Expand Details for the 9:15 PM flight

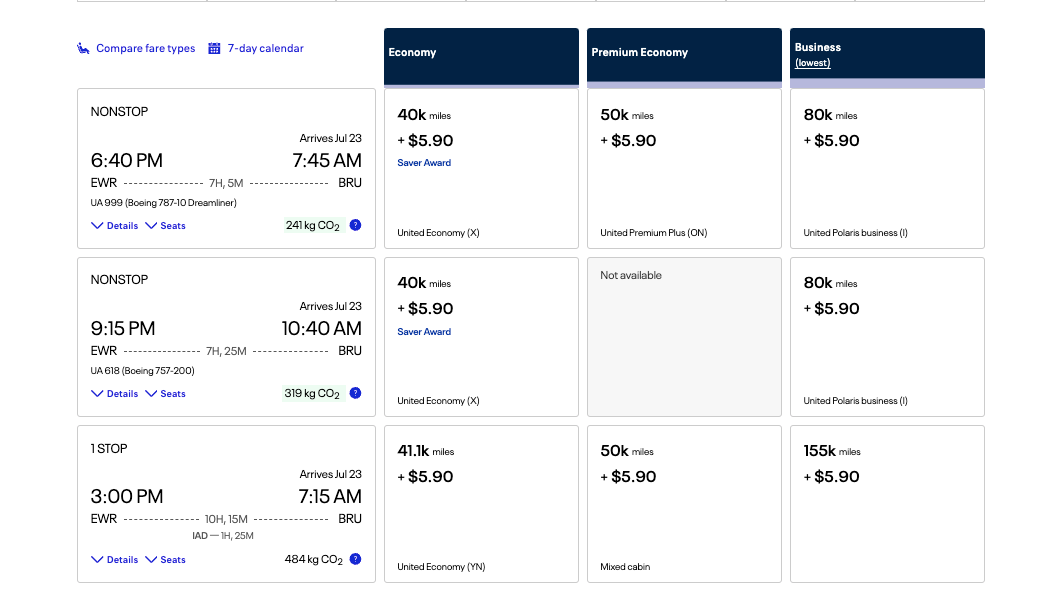tap(115, 394)
